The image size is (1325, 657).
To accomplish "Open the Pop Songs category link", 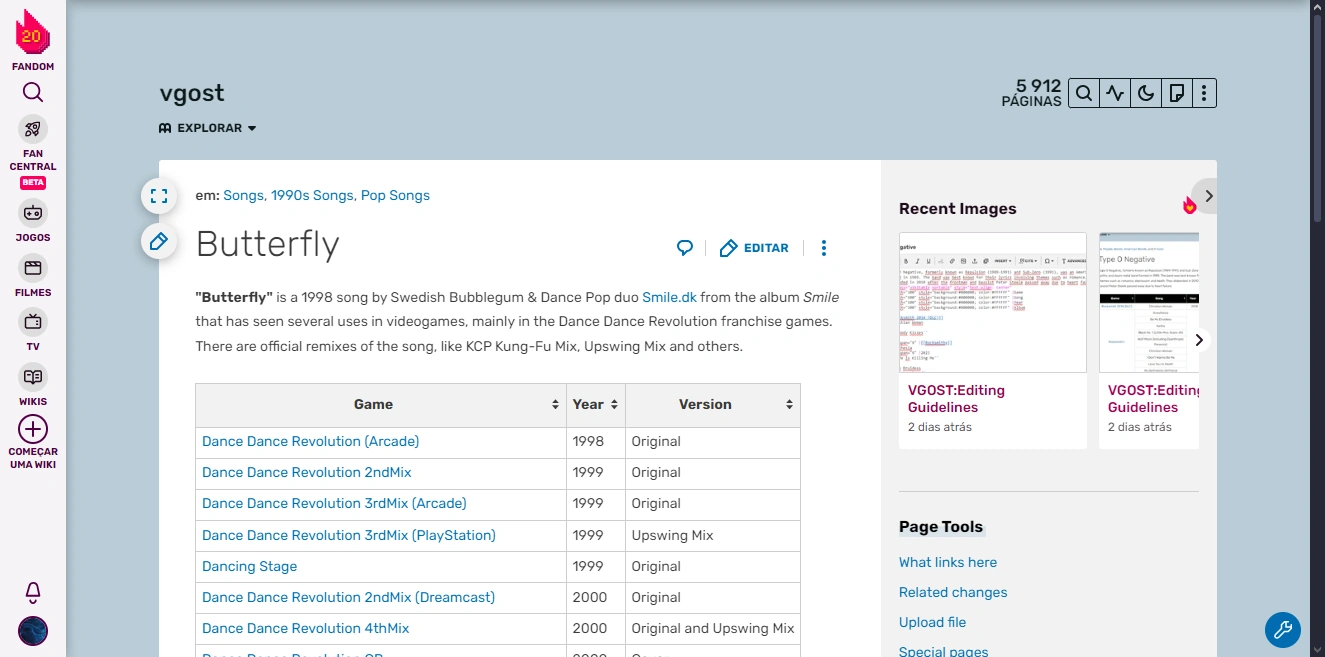I will (395, 195).
